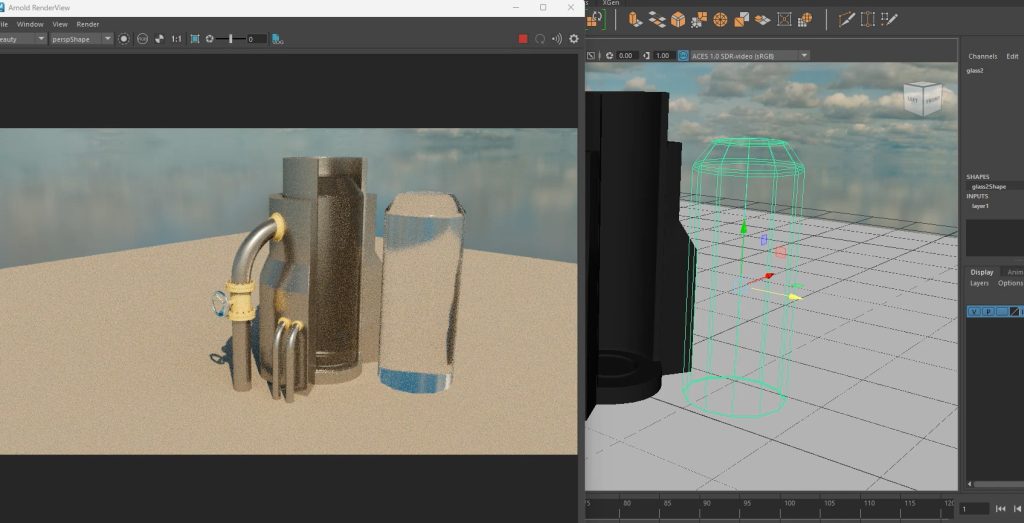Toggle the viewport color management icon
The image size is (1024, 523).
click(x=683, y=55)
